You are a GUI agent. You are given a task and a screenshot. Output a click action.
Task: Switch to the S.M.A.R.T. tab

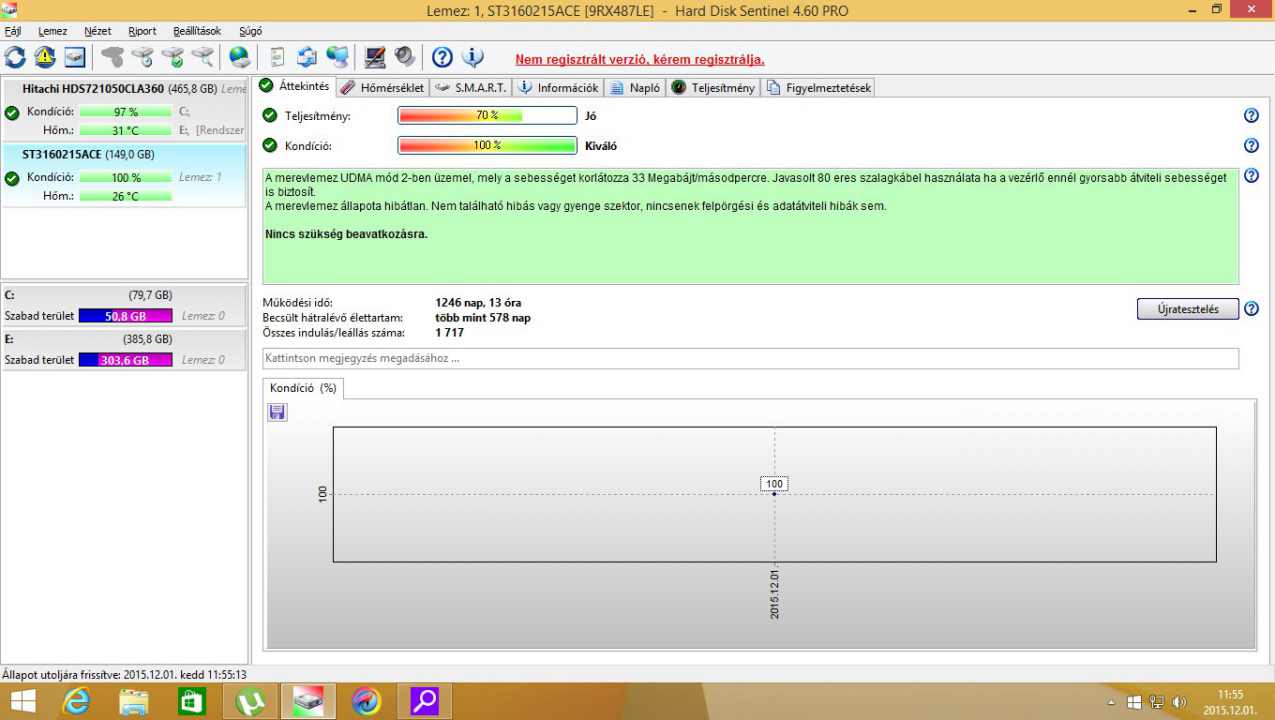(x=472, y=88)
